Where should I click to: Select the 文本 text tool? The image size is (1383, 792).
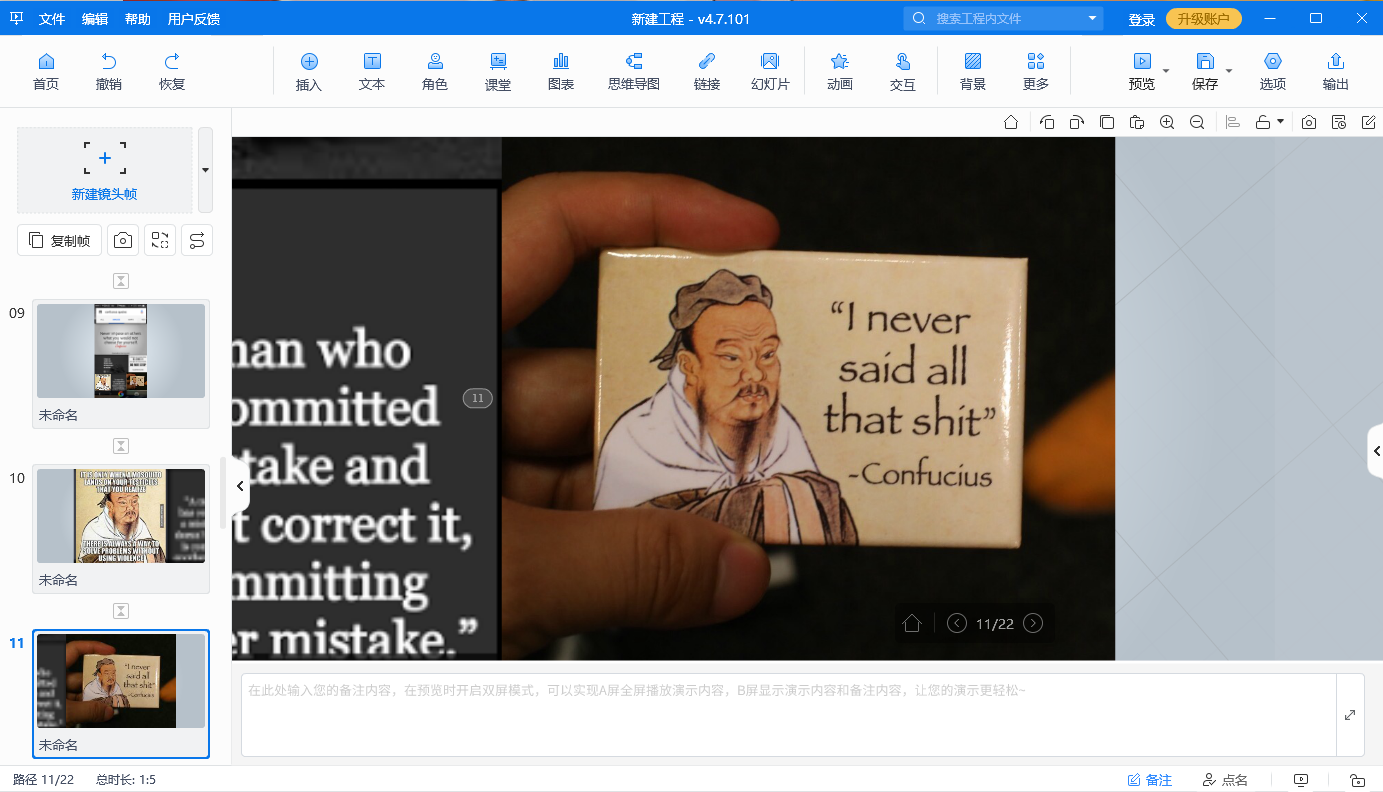(x=372, y=71)
